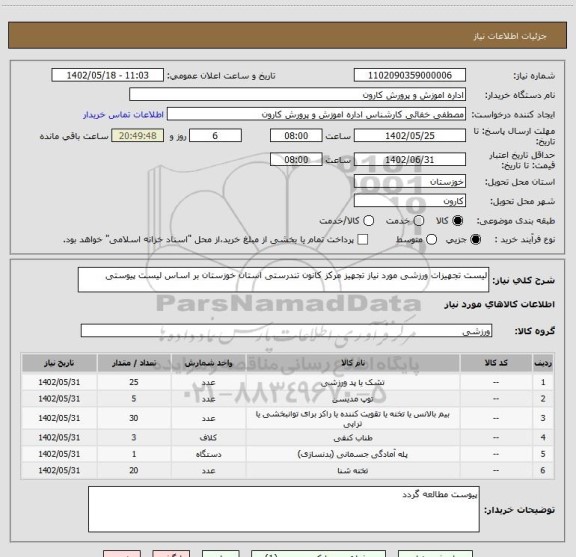Select the item پله آمادگی جسمانی (بدنسازی)
The image size is (576, 557).
click(x=353, y=454)
